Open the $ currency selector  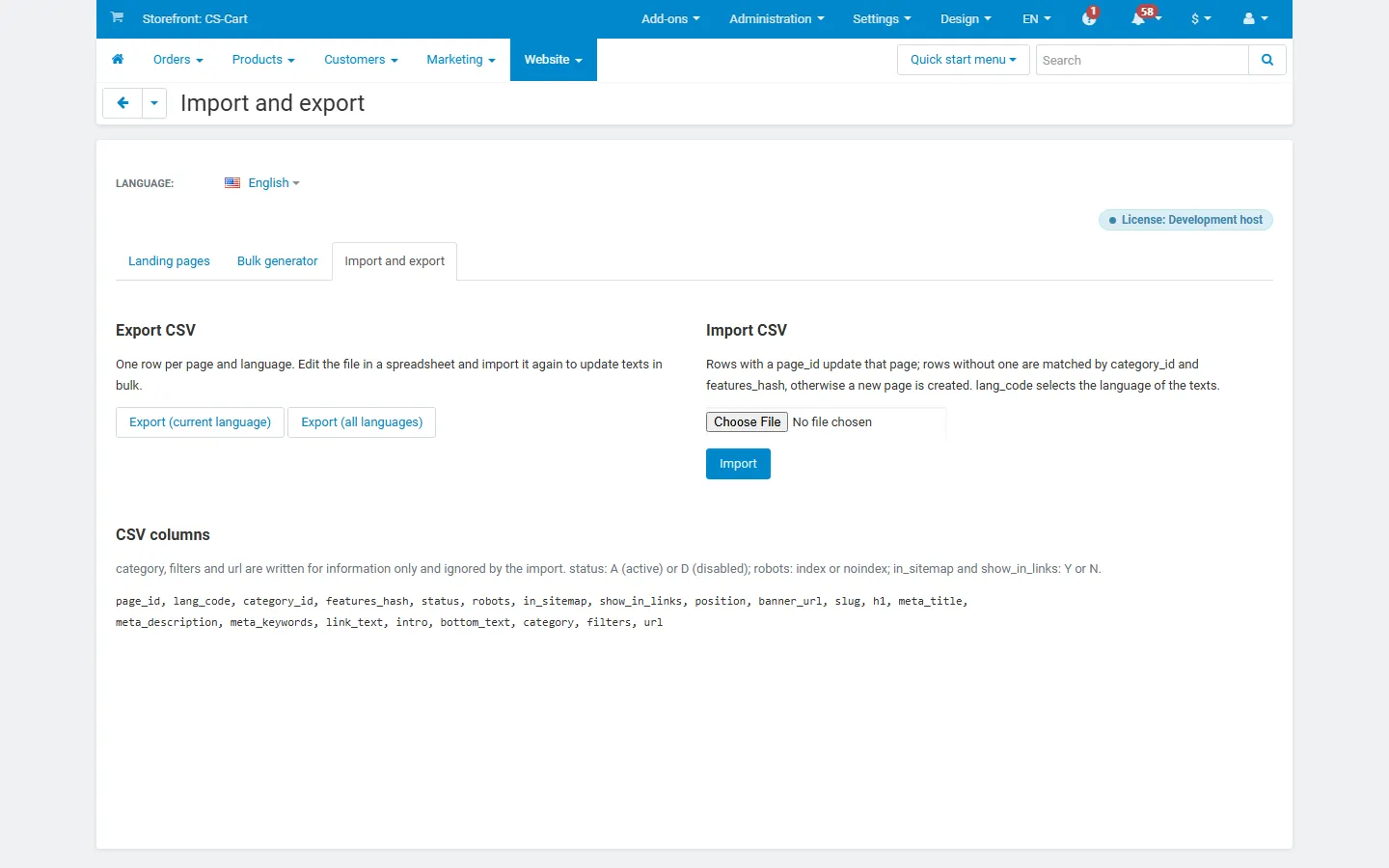pos(1201,18)
